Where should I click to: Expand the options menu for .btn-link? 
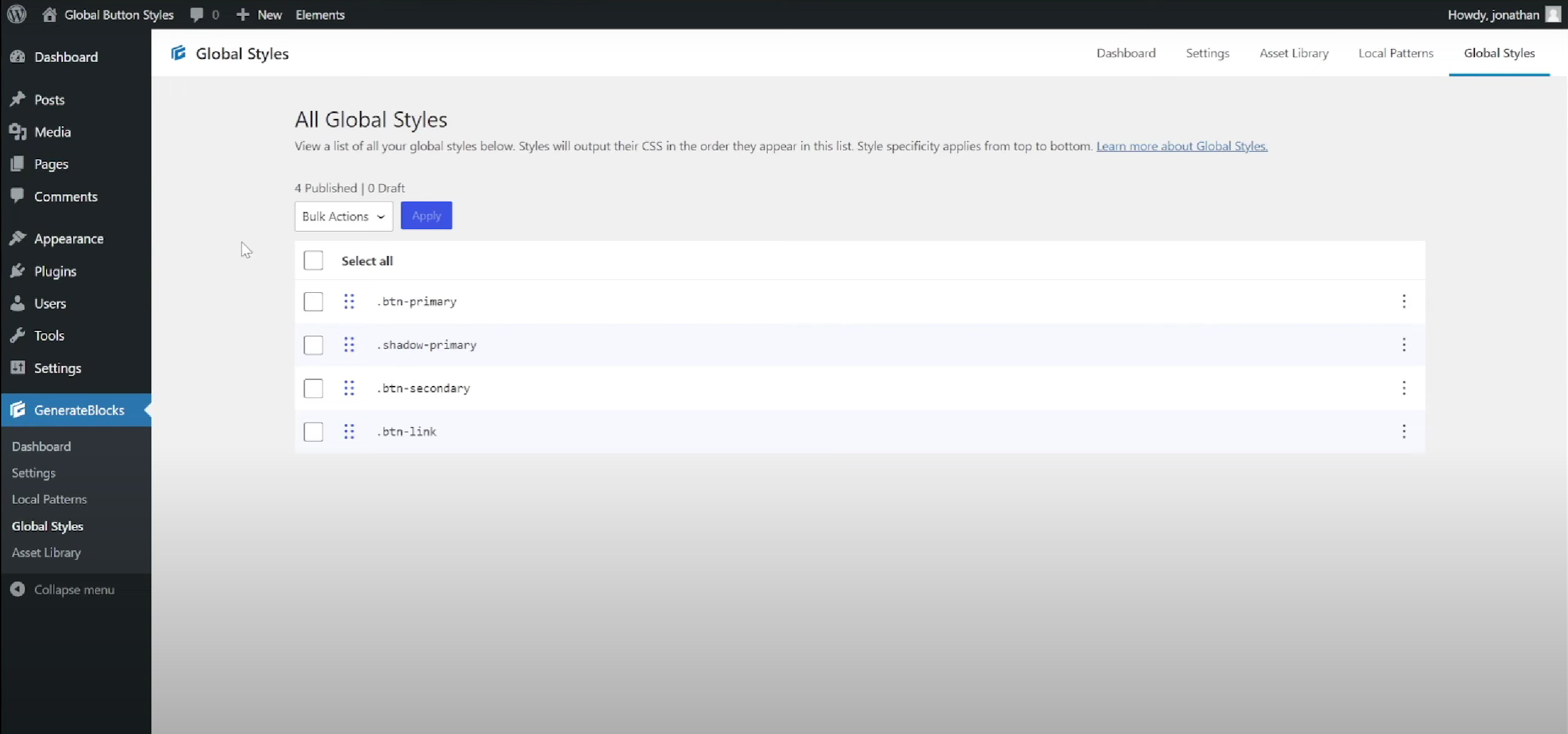1403,431
